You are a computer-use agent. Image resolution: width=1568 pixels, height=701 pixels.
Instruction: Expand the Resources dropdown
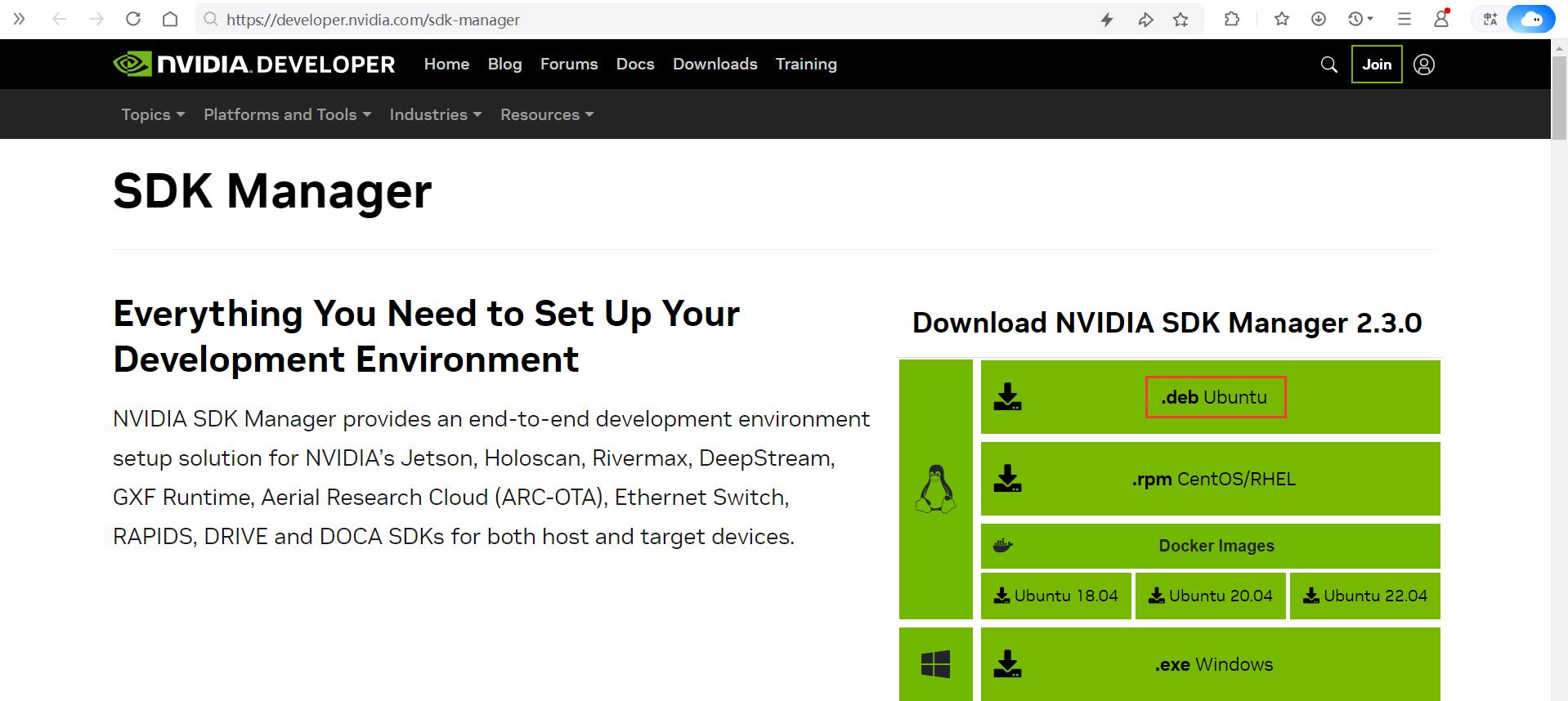pyautogui.click(x=547, y=114)
